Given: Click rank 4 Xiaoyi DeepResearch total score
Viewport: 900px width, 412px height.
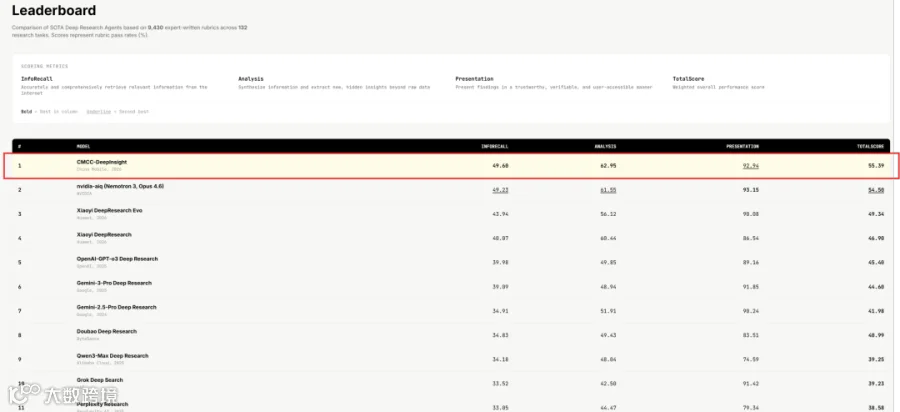Looking at the screenshot, I should pos(876,238).
